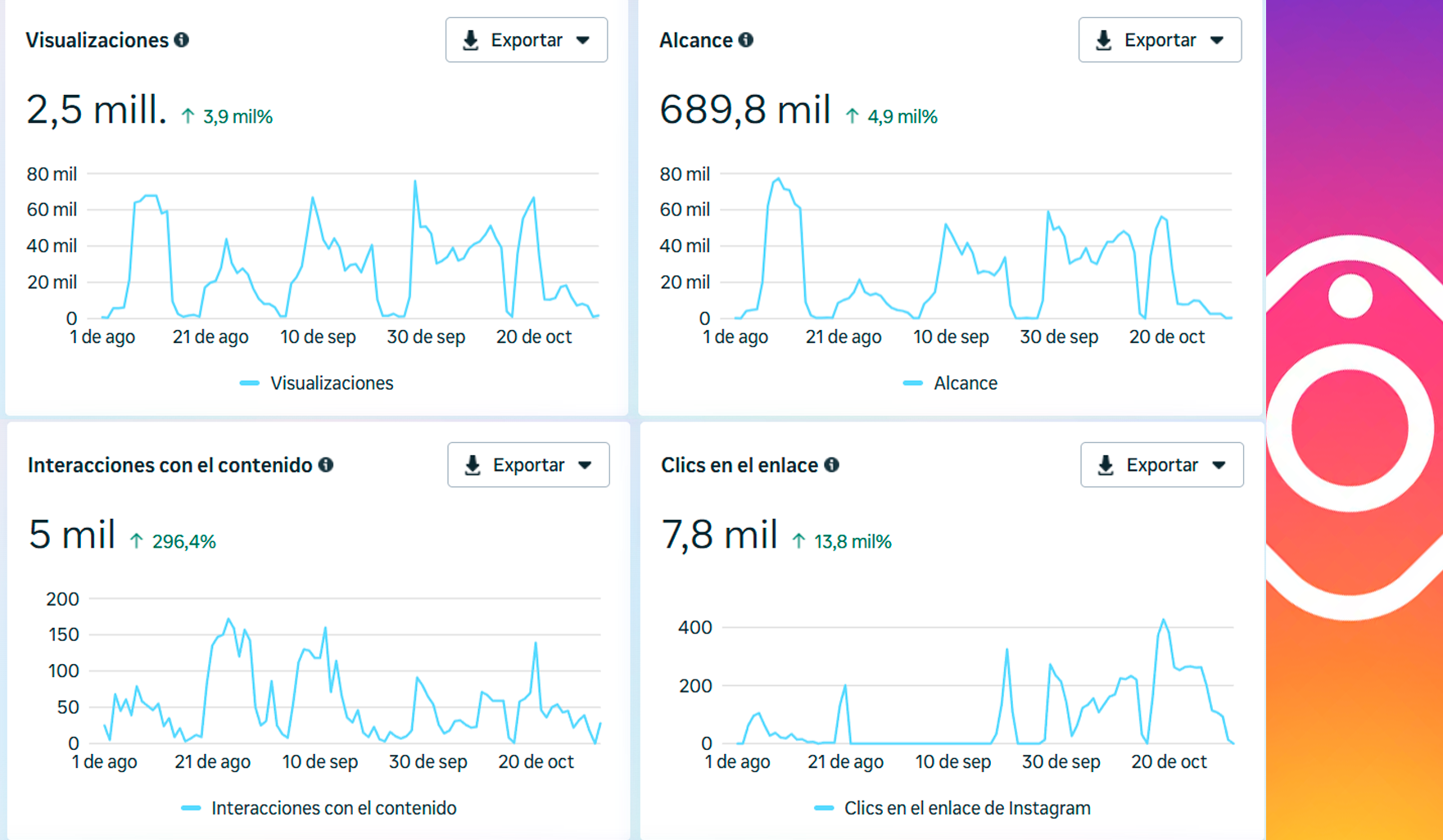Open the Exportar caret for Interacciones con el contenido
The width and height of the screenshot is (1443, 840).
pyautogui.click(x=585, y=465)
